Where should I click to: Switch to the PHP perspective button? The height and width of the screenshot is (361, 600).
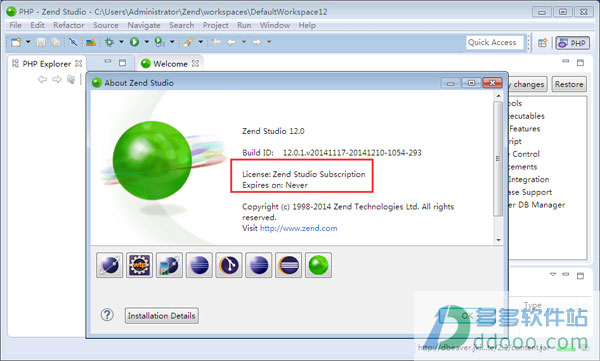point(572,43)
